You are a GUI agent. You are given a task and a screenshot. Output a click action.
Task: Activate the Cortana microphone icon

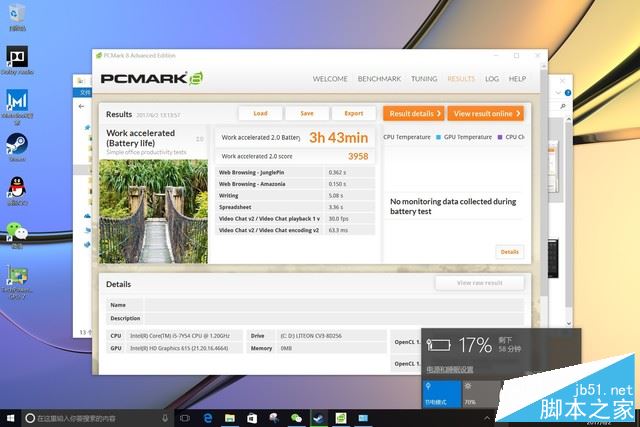point(165,418)
